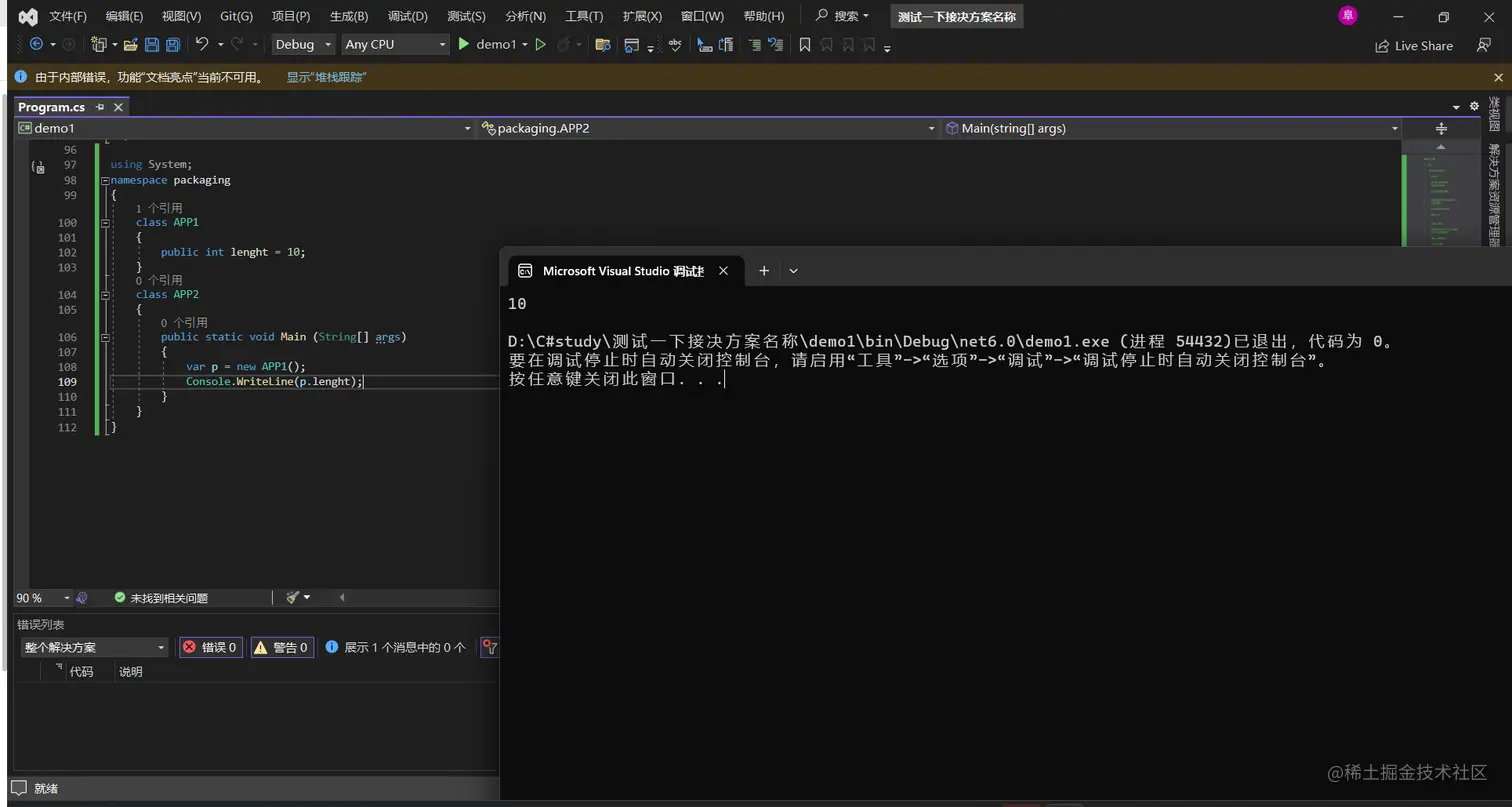Image resolution: width=1512 pixels, height=807 pixels.
Task: Click the Uncomment selection toolbar icon
Action: 775,44
